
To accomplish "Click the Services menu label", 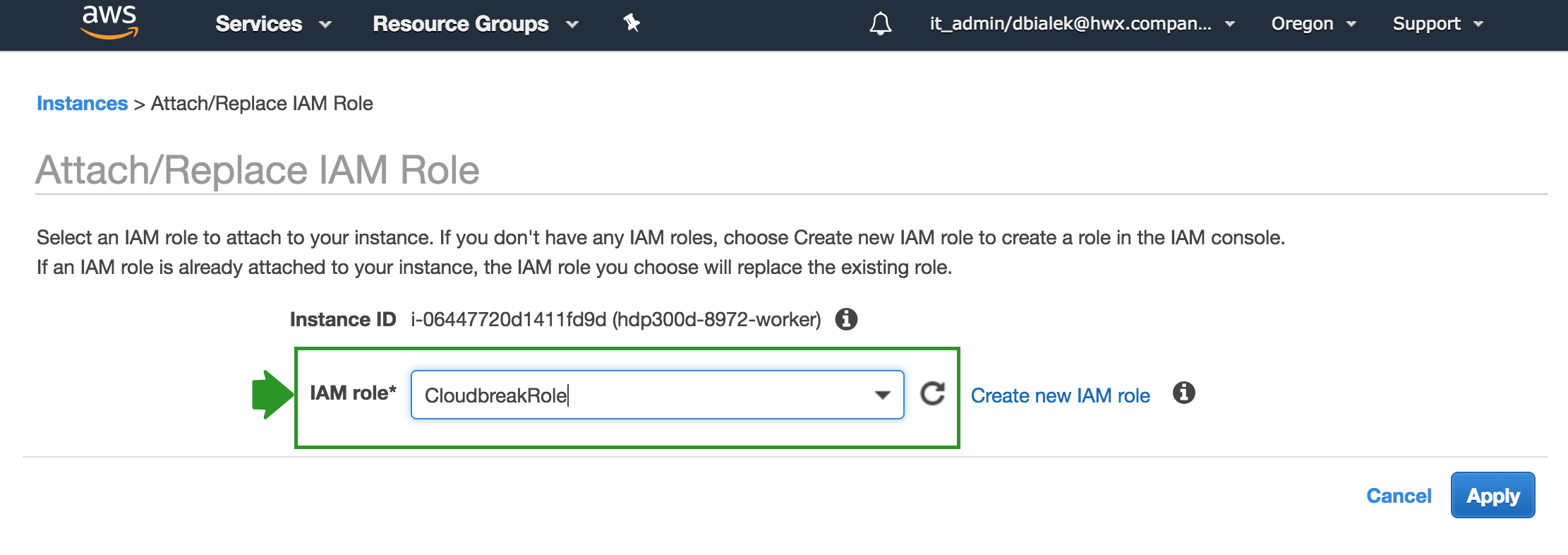I will (258, 24).
